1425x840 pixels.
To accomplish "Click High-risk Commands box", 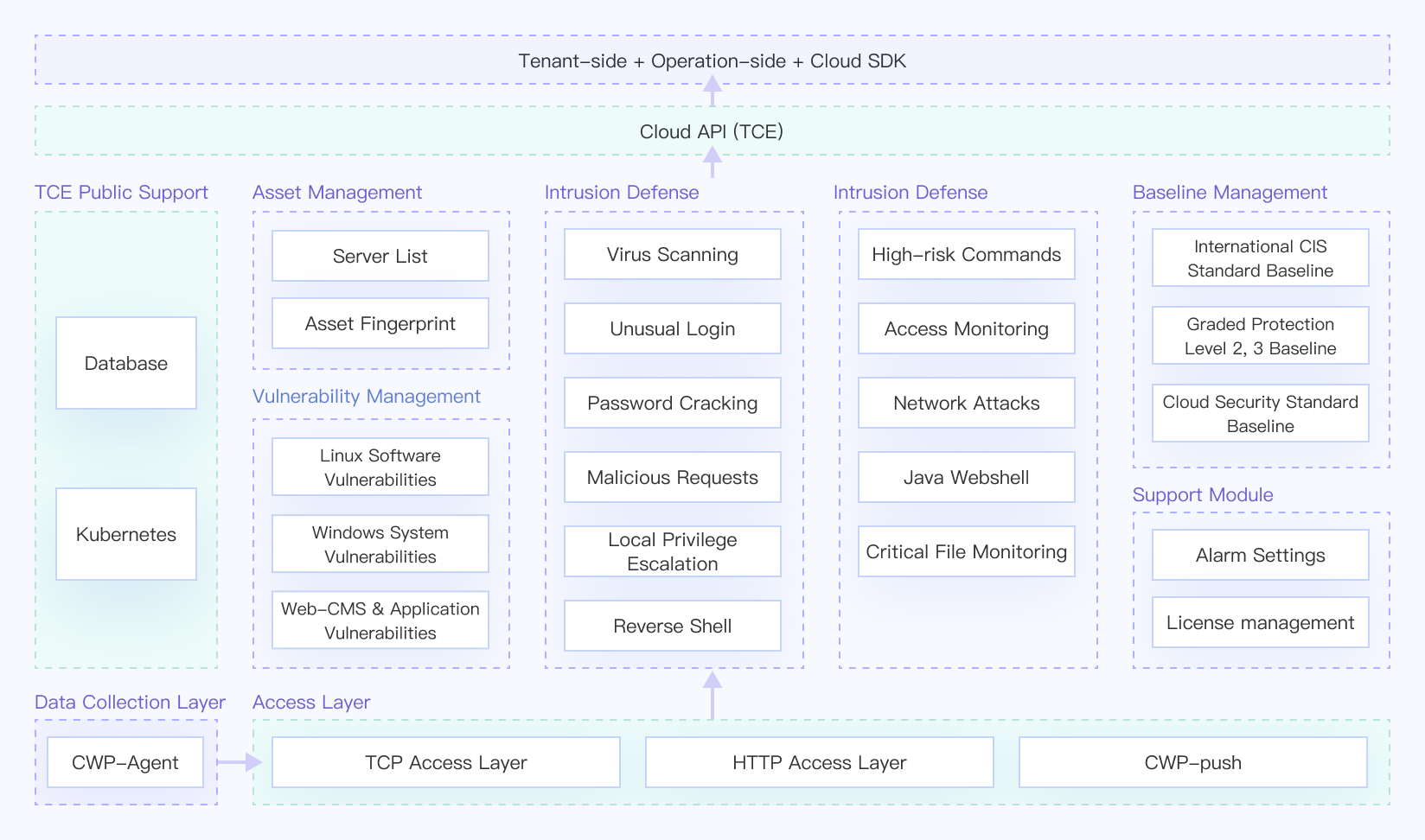I will pyautogui.click(x=967, y=254).
